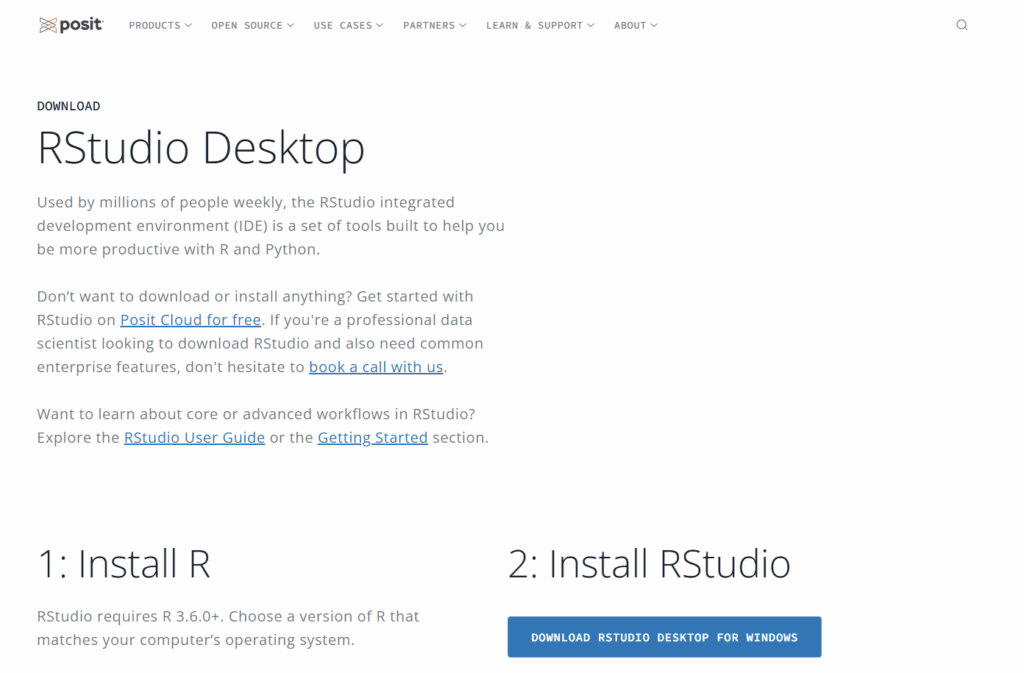Click the chevron arrow beside Products
This screenshot has width=1024, height=673.
point(189,25)
